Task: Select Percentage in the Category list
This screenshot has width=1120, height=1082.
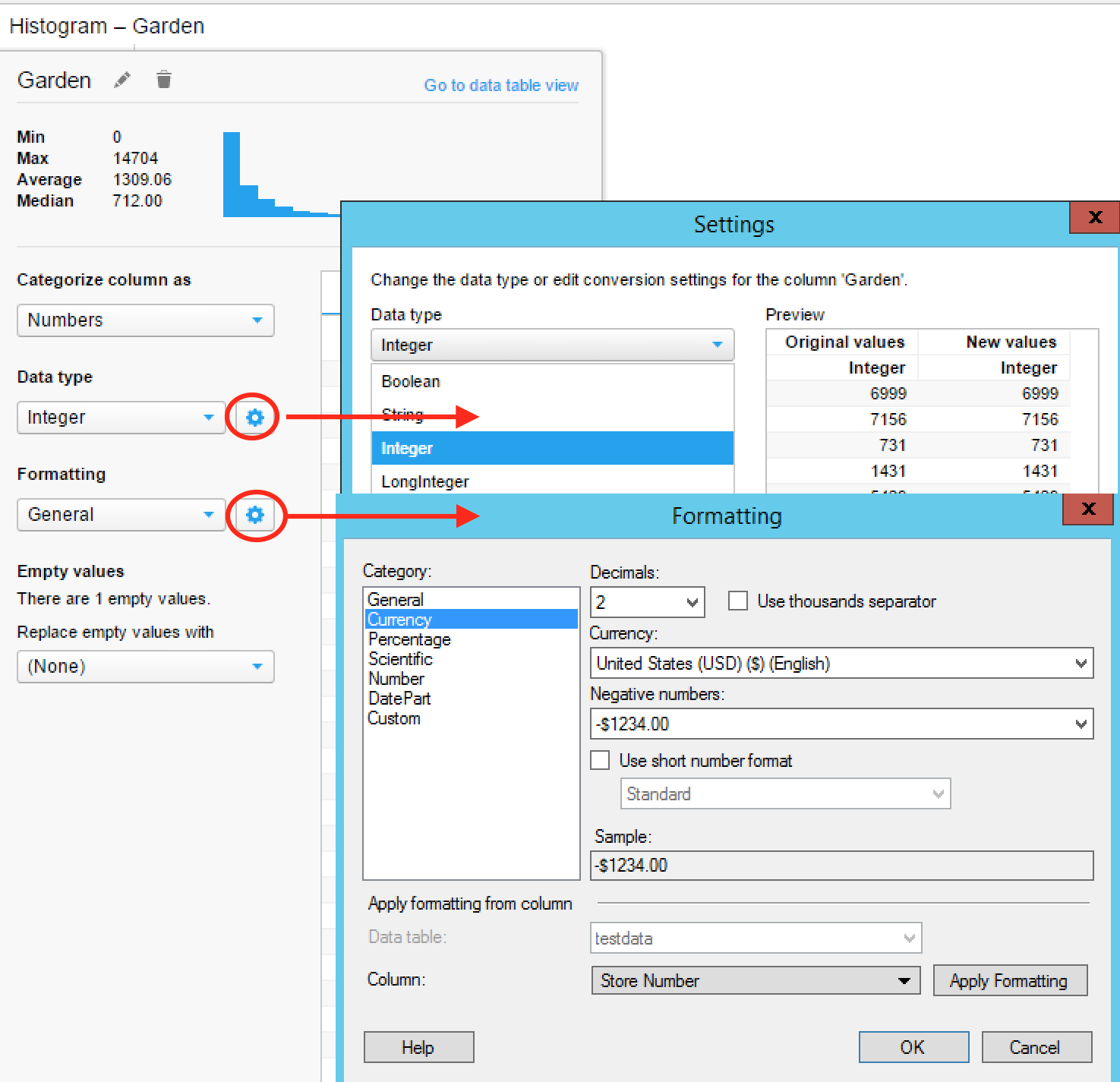Action: coord(409,639)
